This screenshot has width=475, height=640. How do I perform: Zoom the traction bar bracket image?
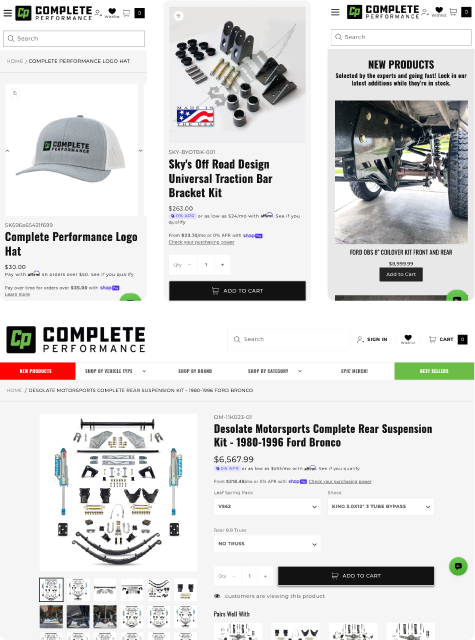(x=178, y=16)
